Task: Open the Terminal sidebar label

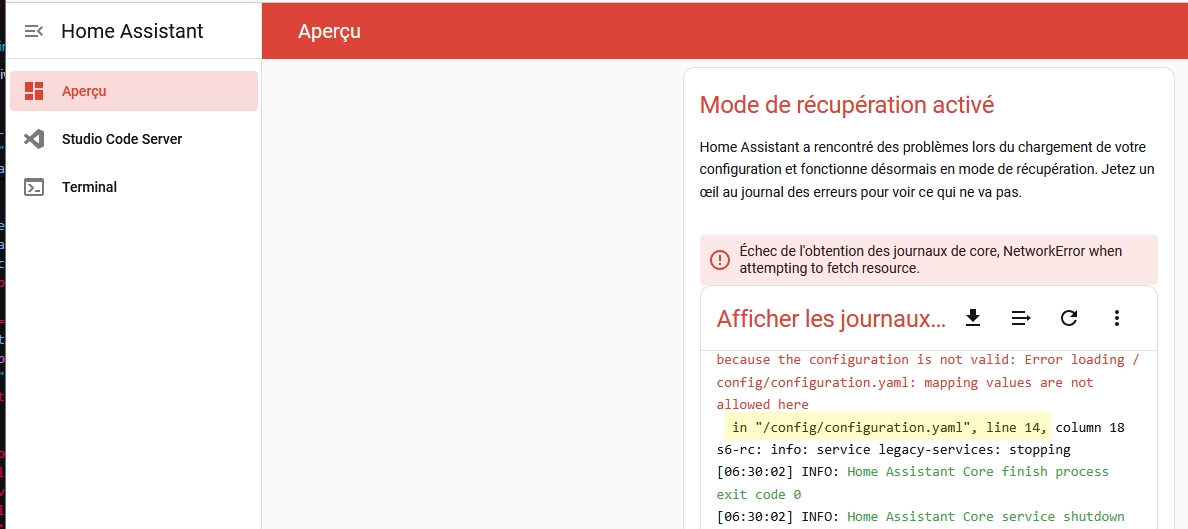Action: [x=89, y=187]
